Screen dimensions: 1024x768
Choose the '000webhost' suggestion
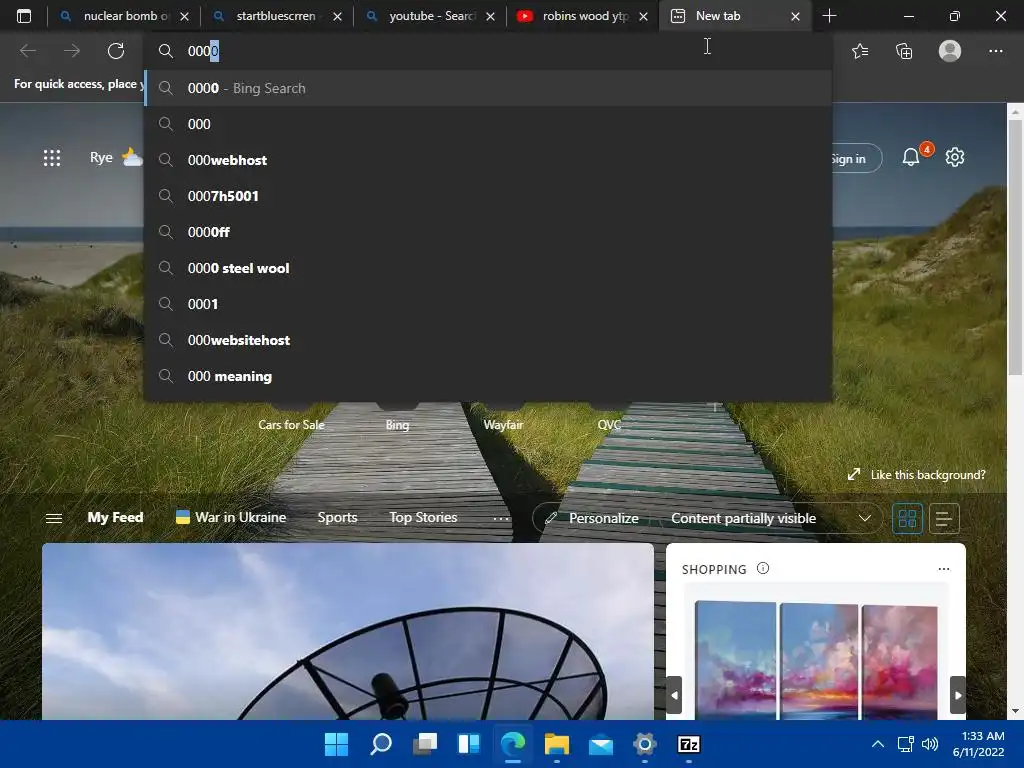pyautogui.click(x=488, y=160)
